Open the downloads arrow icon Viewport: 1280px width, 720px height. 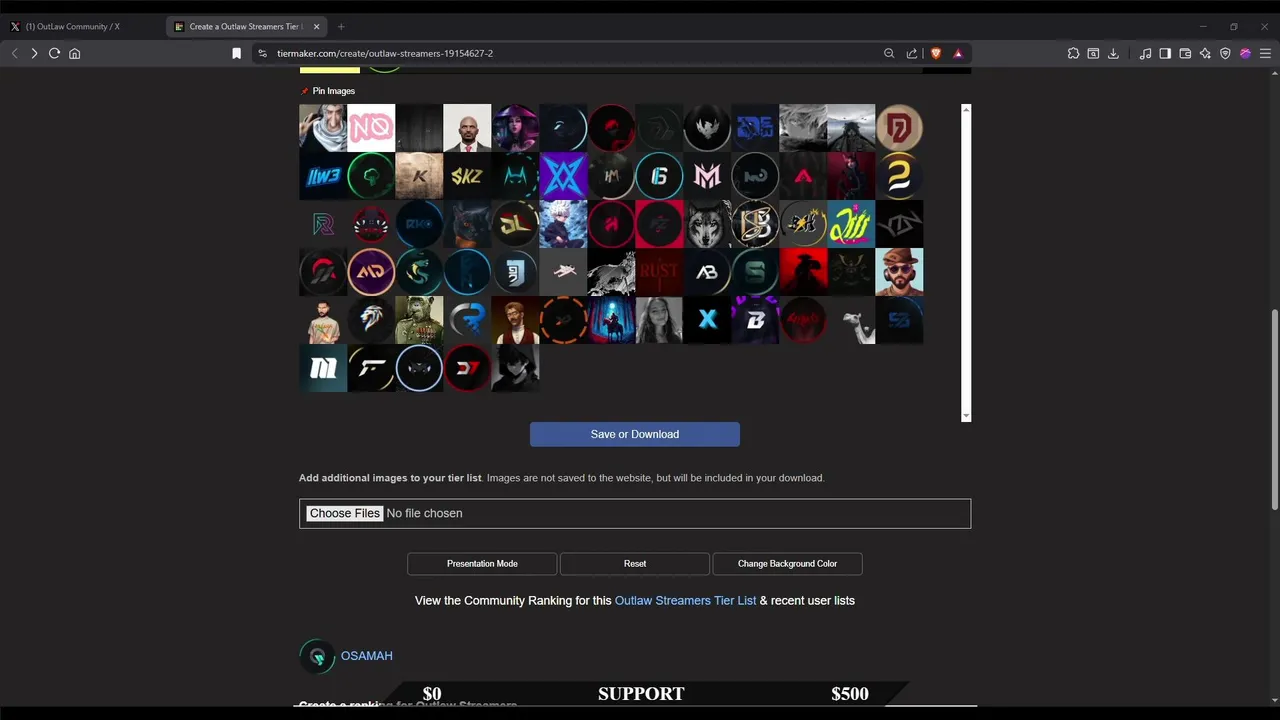click(x=1113, y=53)
